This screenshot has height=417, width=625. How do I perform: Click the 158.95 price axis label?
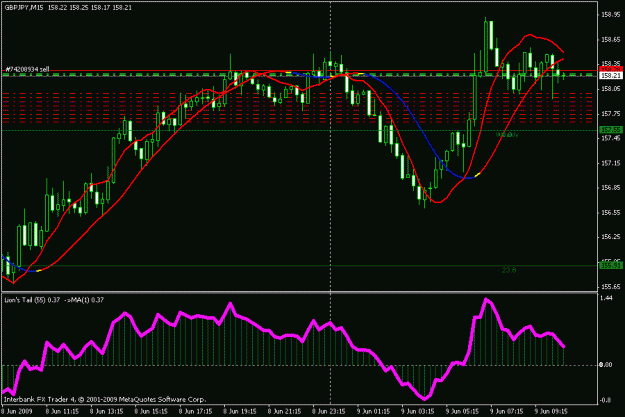[x=611, y=15]
